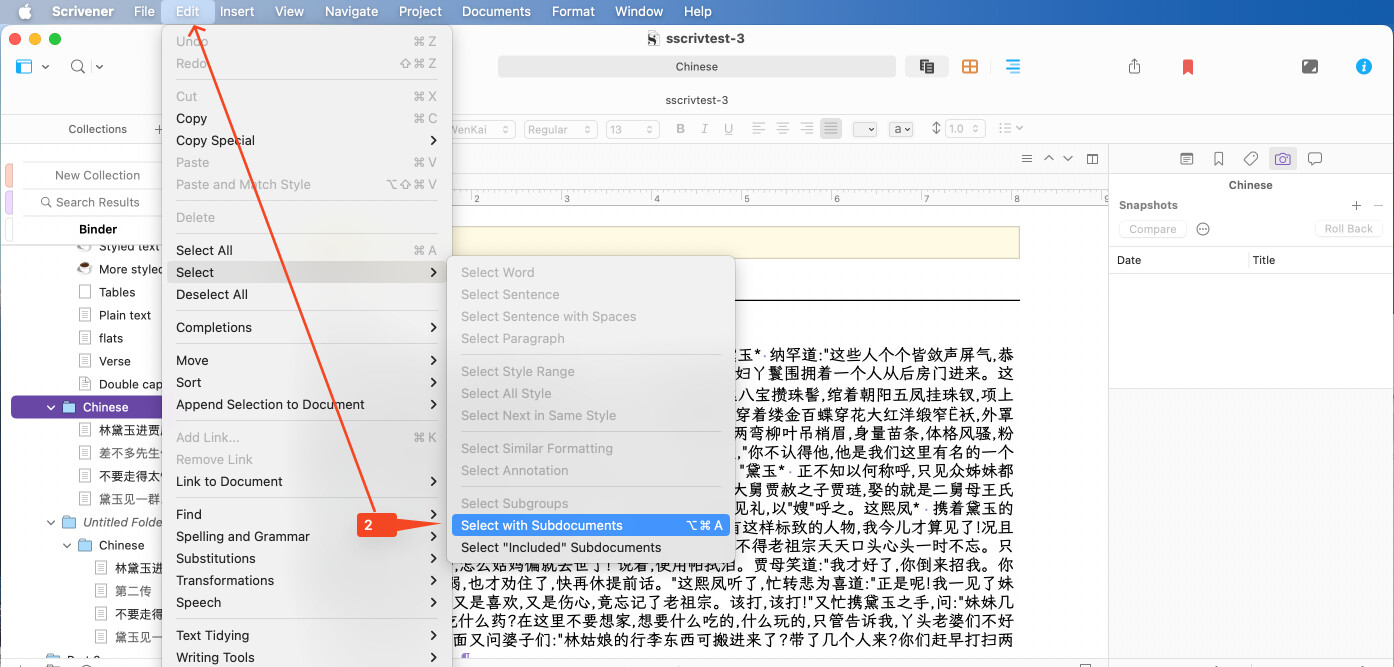Switch to Outliner view mode
Screen dimensions: 1394x667
pyautogui.click(x=1013, y=66)
